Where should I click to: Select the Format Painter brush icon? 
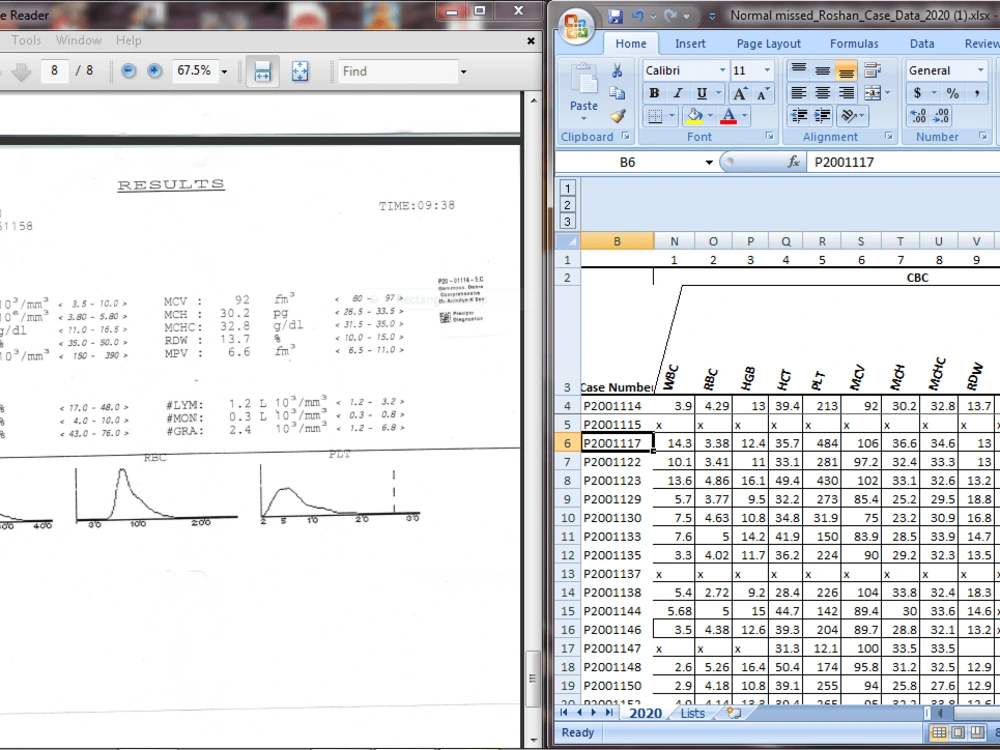(617, 115)
